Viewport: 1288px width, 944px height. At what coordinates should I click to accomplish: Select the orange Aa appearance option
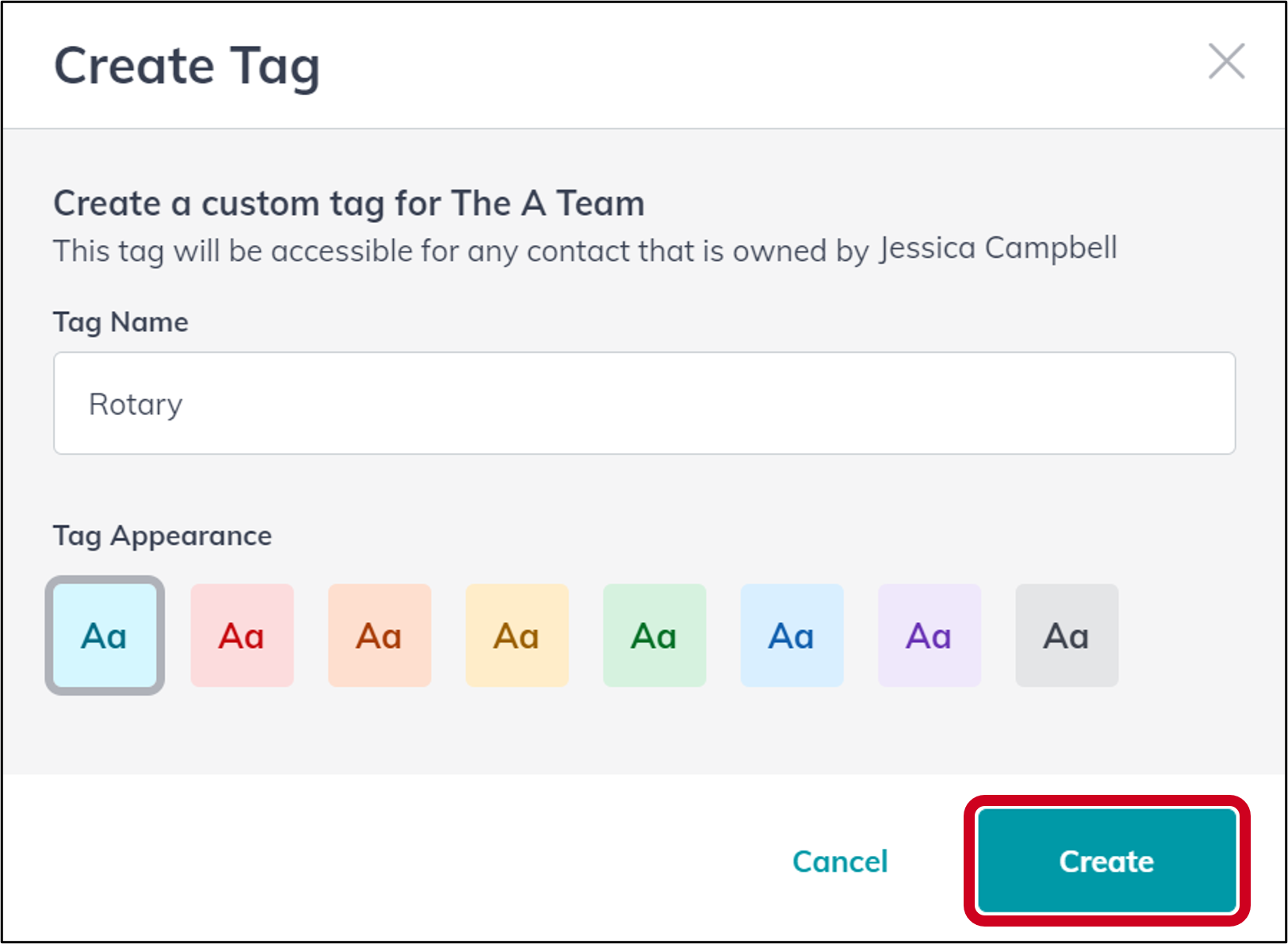coord(379,635)
